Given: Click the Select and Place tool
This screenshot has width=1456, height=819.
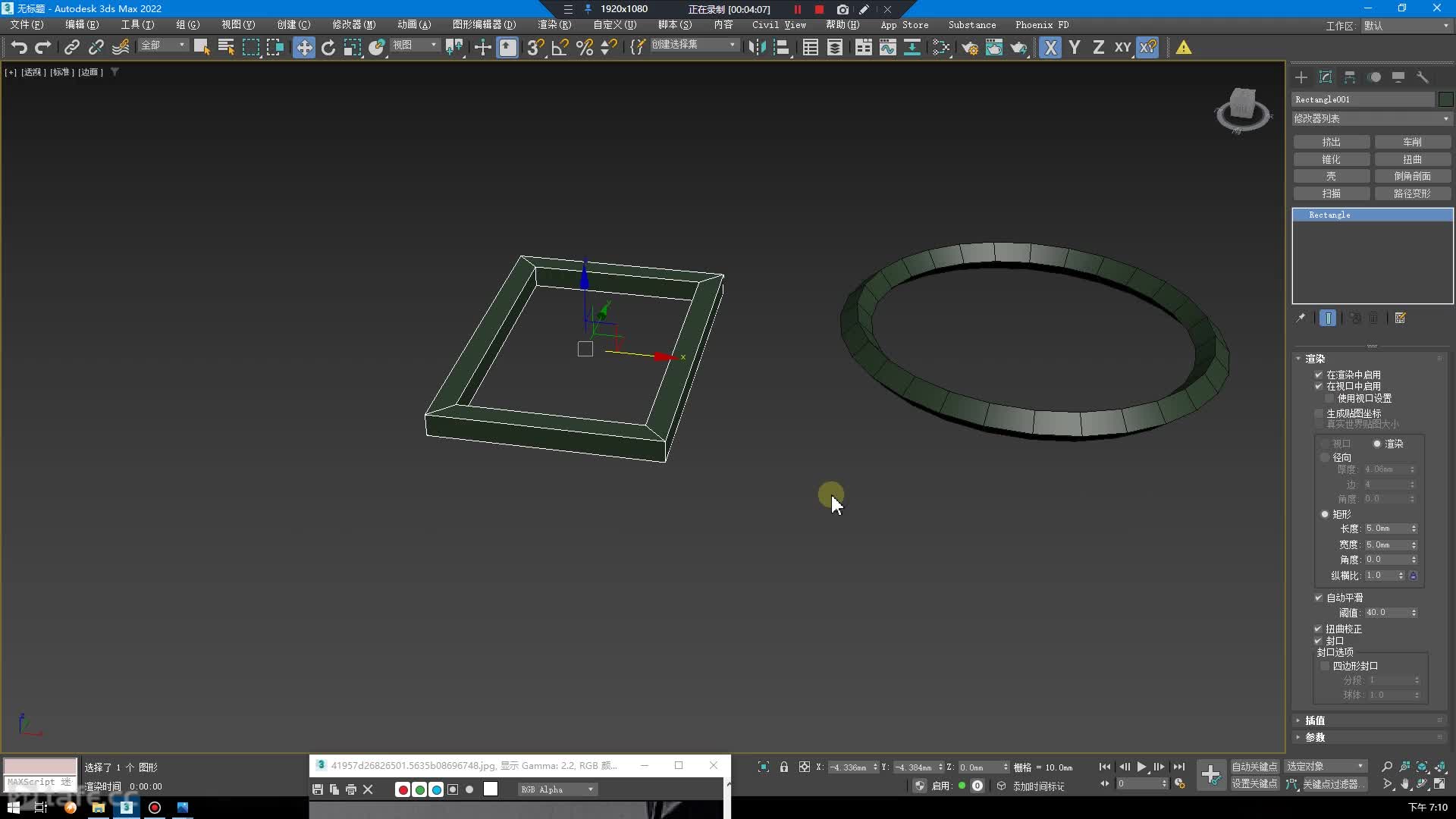Looking at the screenshot, I should click(x=377, y=48).
